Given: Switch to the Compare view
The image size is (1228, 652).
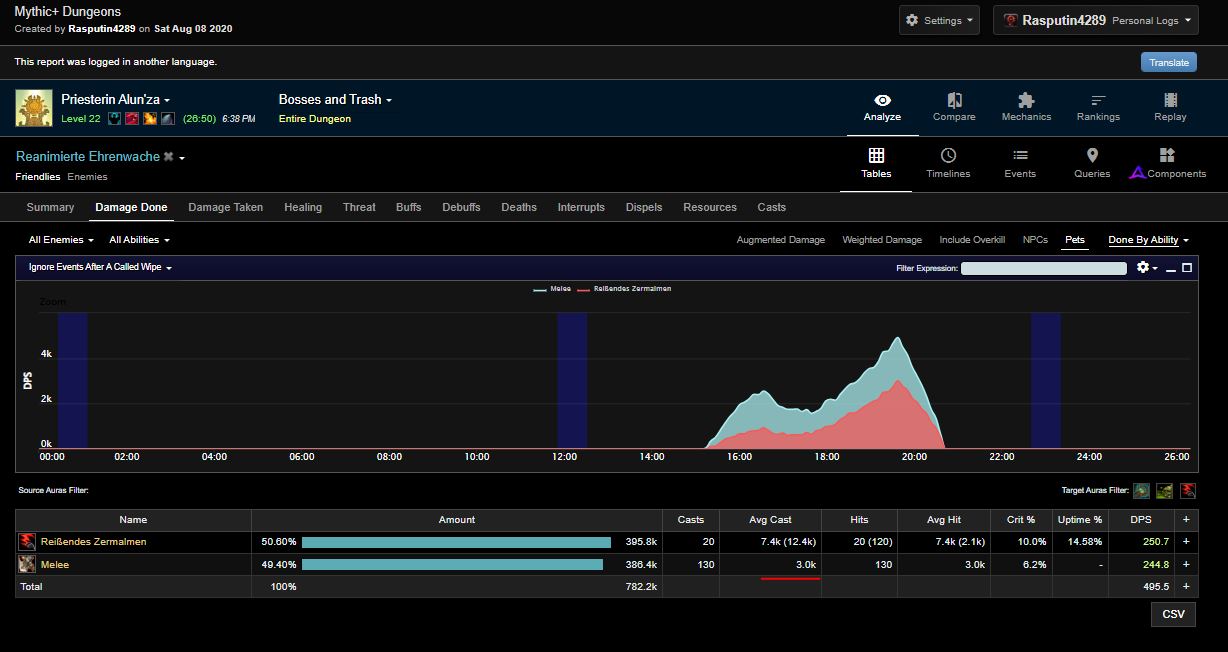Looking at the screenshot, I should [954, 107].
